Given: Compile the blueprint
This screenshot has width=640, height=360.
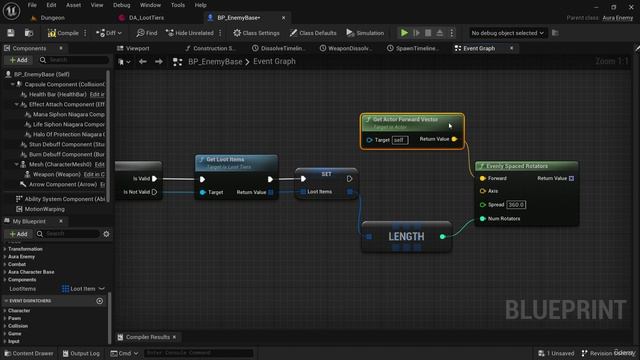Looking at the screenshot, I should [x=63, y=33].
